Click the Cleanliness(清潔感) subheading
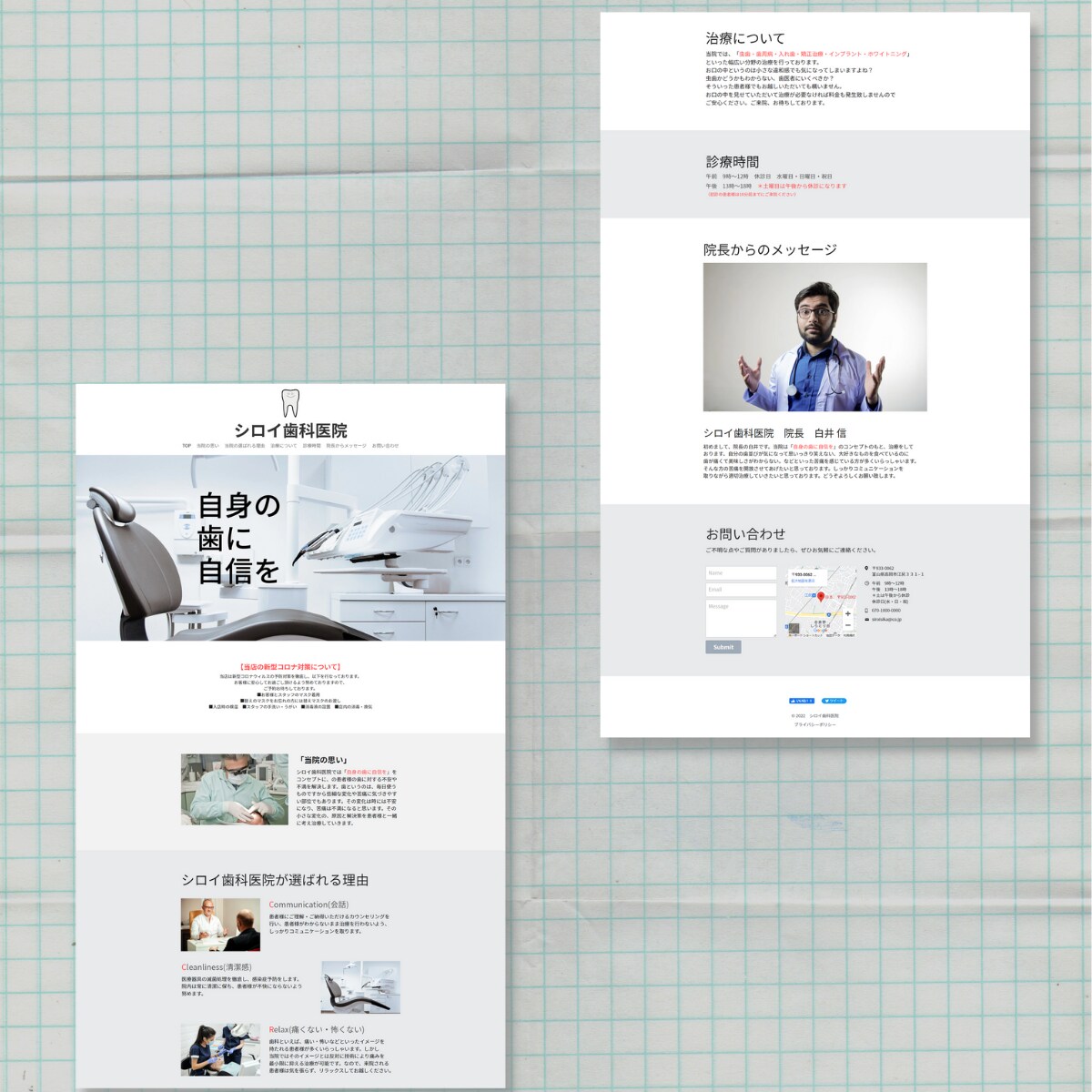The width and height of the screenshot is (1092, 1092). tap(217, 966)
